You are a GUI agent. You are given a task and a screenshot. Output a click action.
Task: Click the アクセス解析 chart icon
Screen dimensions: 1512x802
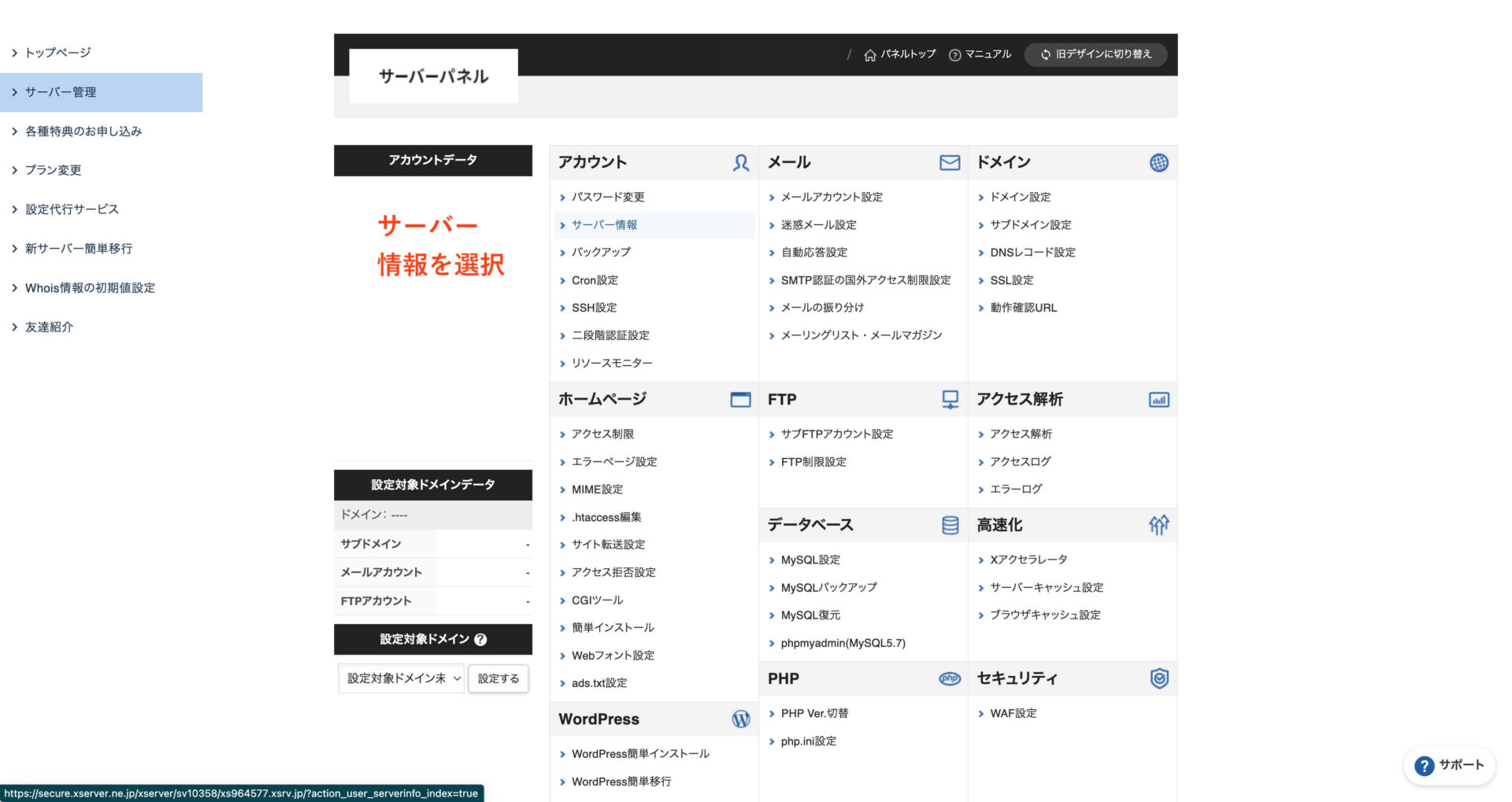(1159, 400)
